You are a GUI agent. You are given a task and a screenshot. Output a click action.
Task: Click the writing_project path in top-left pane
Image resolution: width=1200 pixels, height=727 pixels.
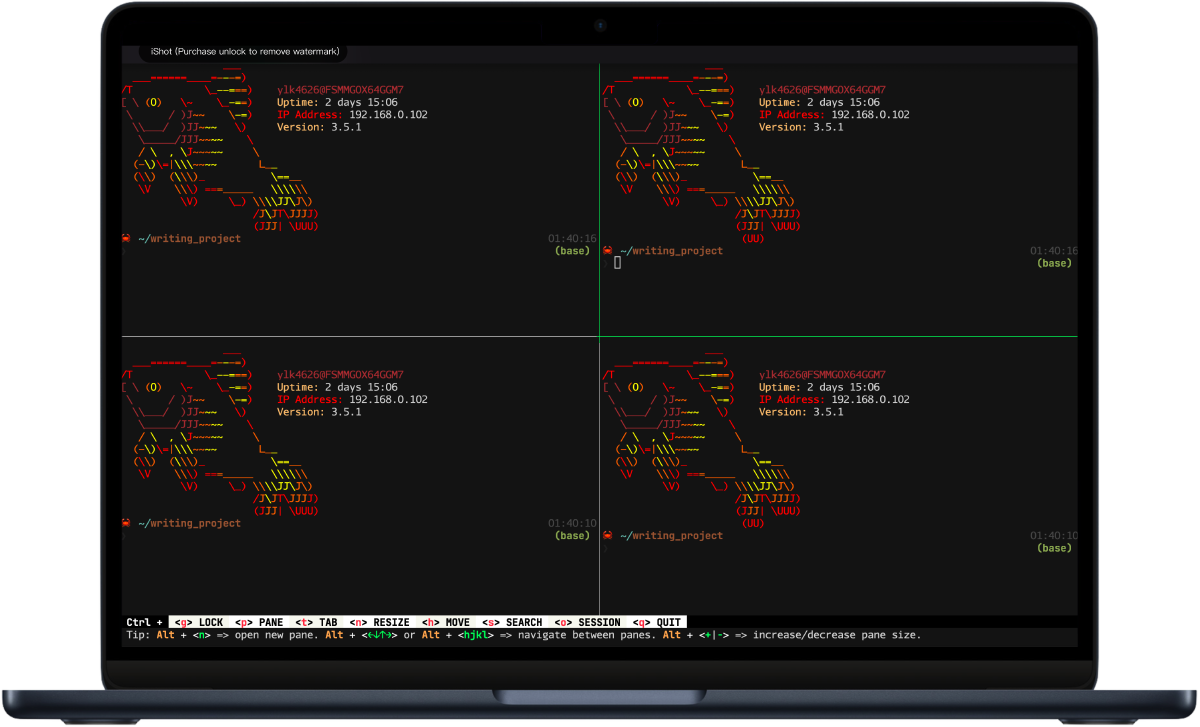[x=194, y=239]
